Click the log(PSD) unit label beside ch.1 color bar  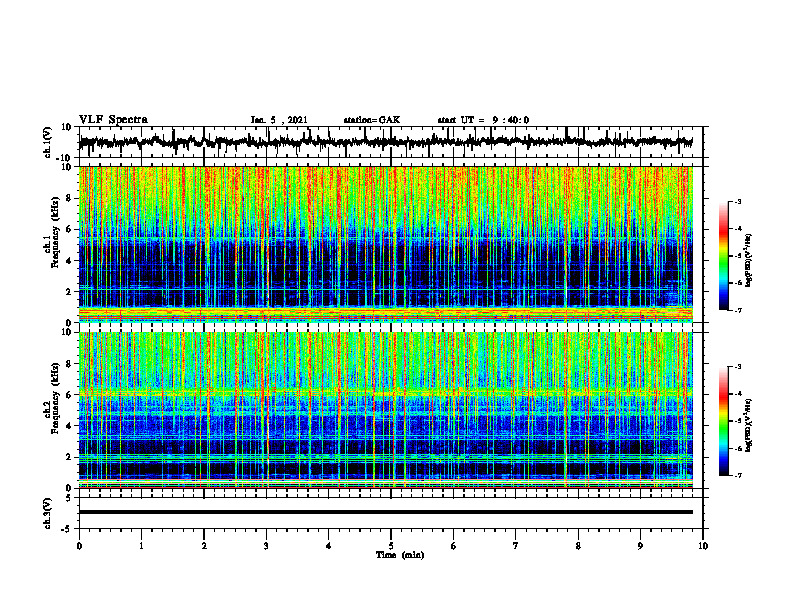click(749, 260)
